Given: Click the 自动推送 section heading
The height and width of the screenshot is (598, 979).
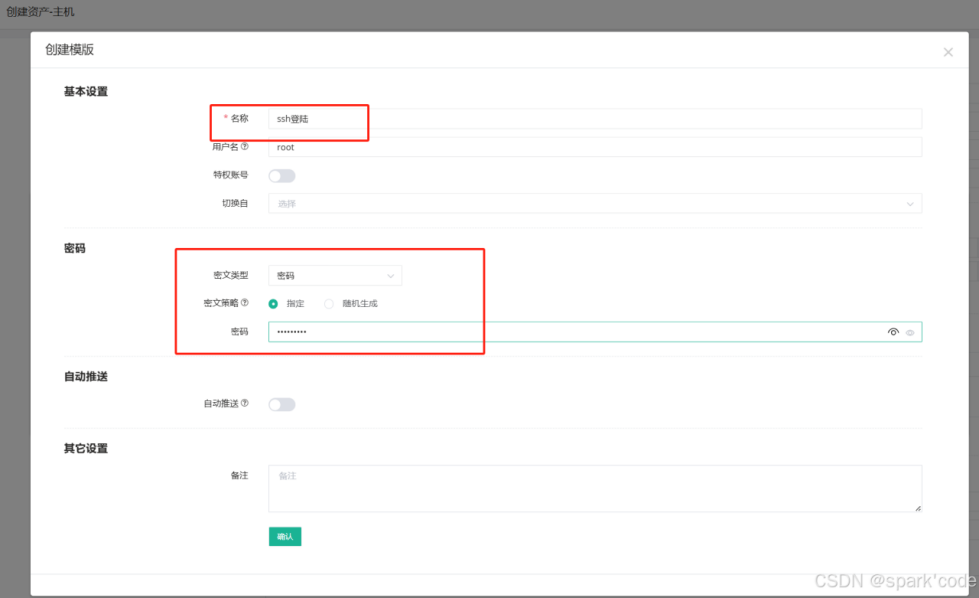Looking at the screenshot, I should pos(86,376).
